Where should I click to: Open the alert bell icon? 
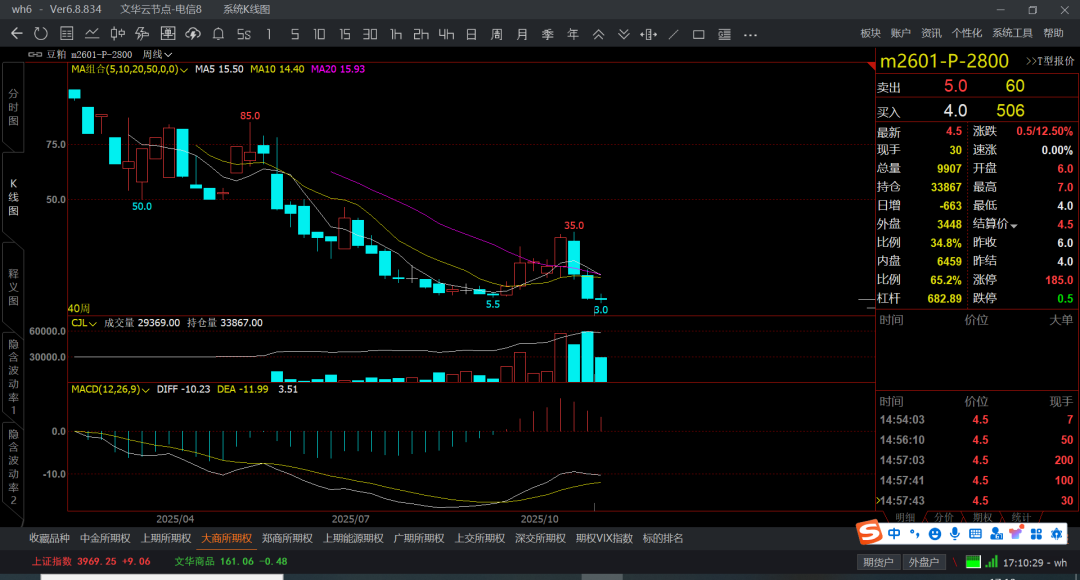click(218, 34)
